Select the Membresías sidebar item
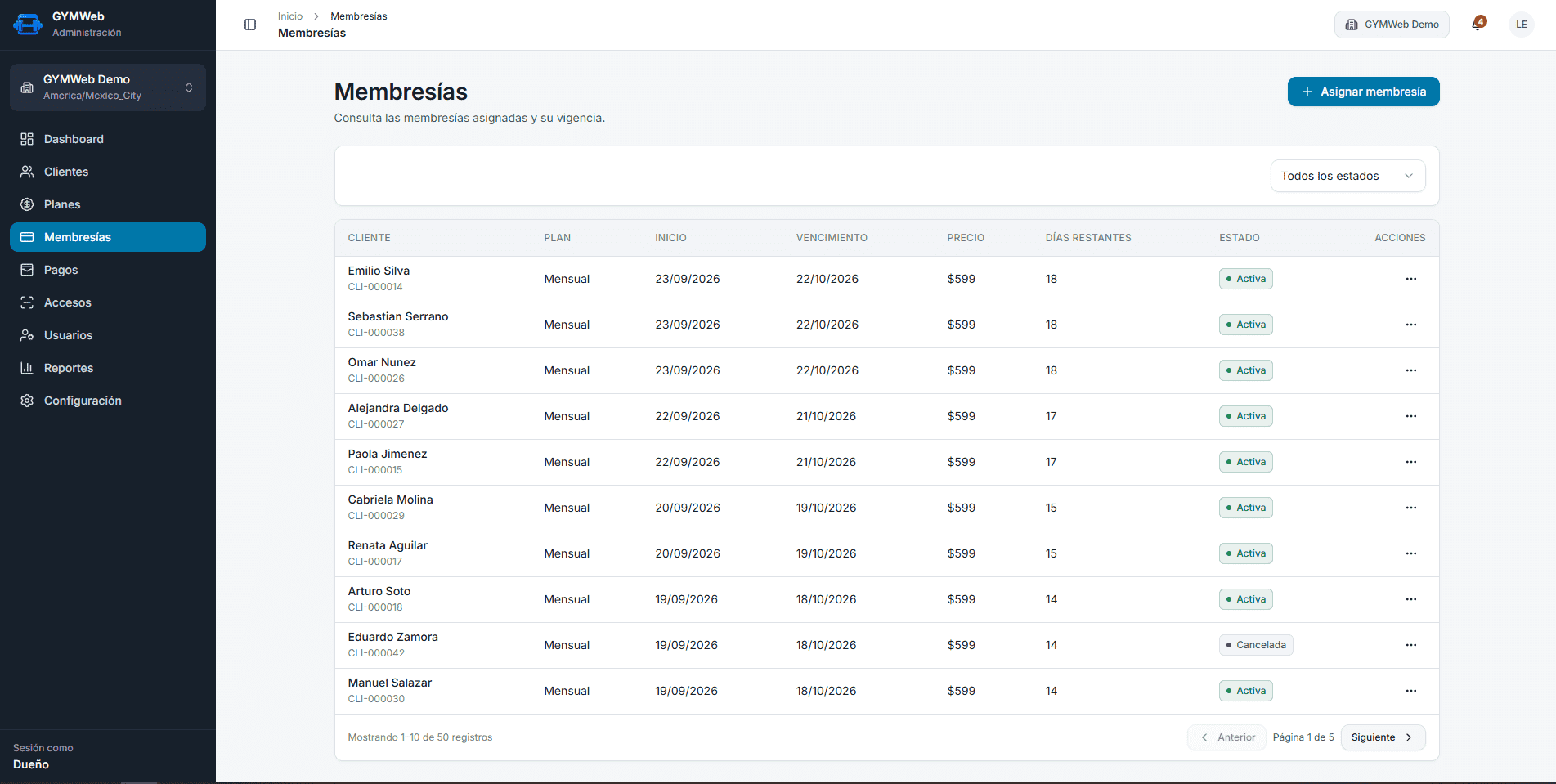This screenshot has height=784, width=1556. click(108, 237)
